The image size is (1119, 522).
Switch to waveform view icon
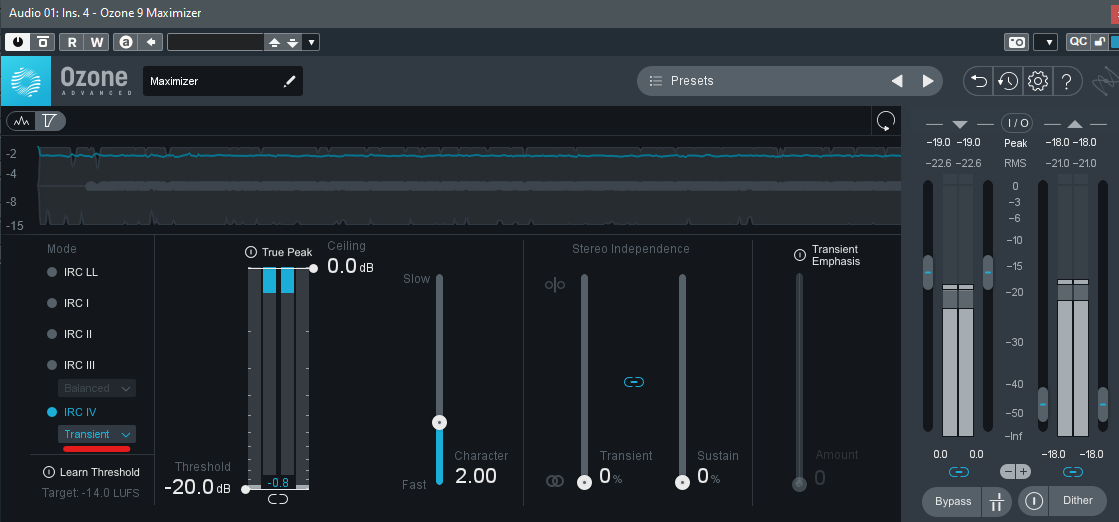tap(21, 121)
